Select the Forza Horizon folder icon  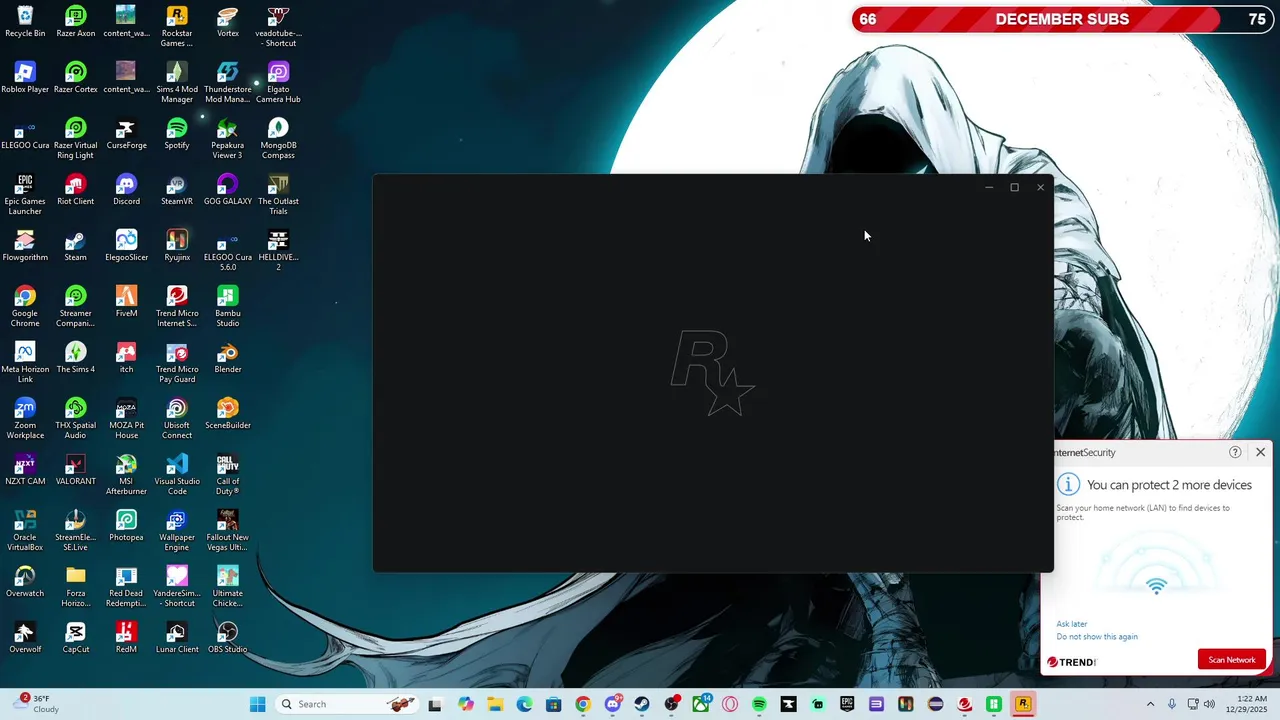point(75,586)
